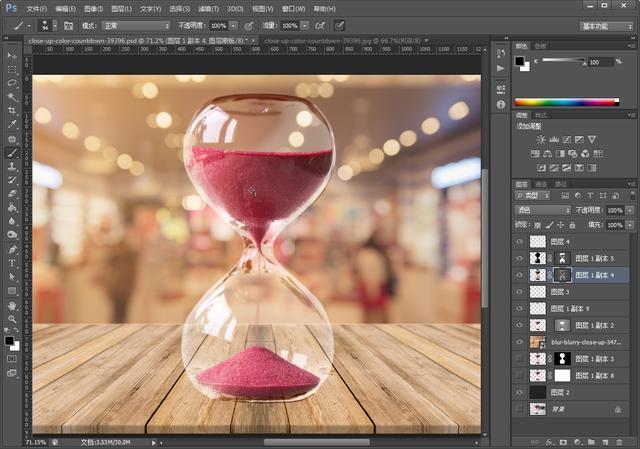Add a Brightness/Contrast adjustment
The height and width of the screenshot is (449, 640).
coord(541,140)
